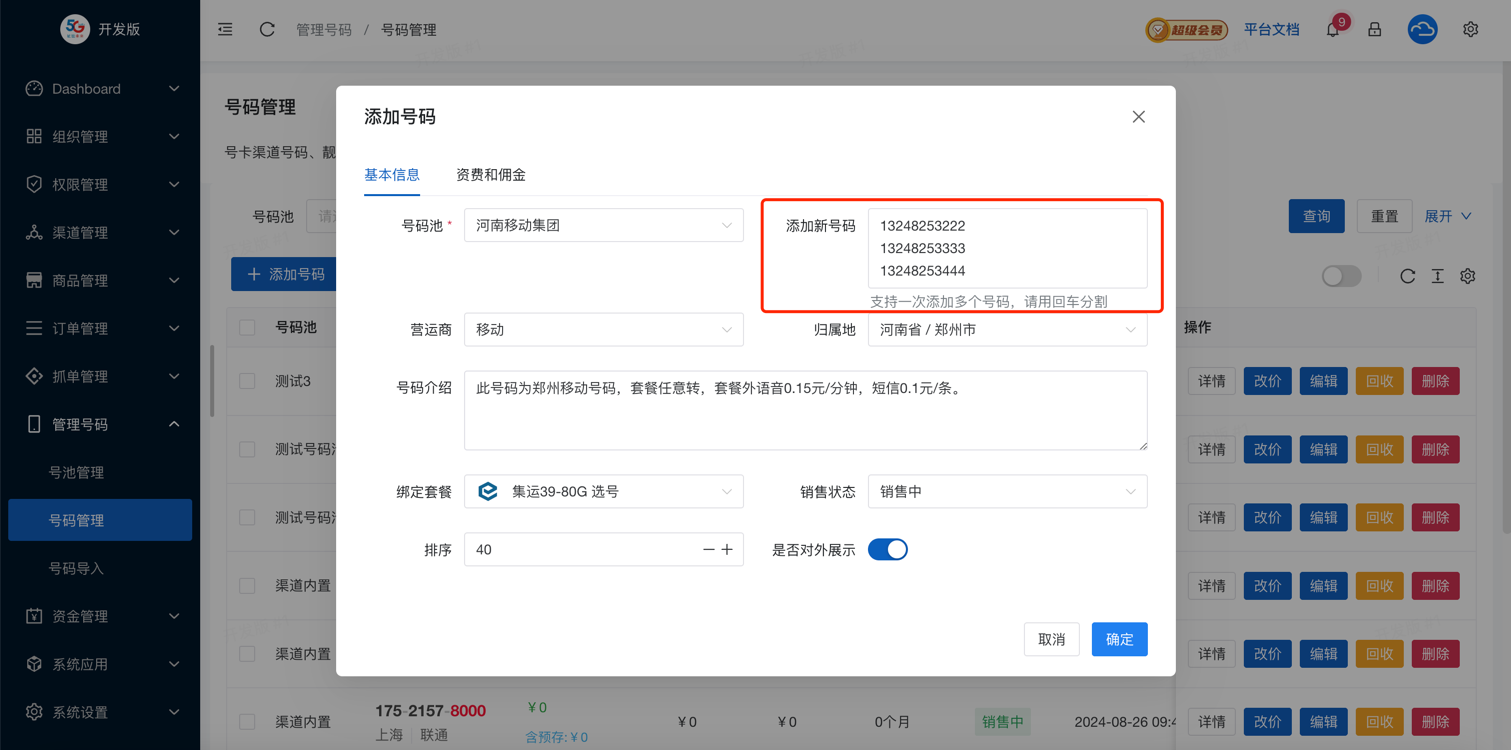Increase 排序 value with plus button
The width and height of the screenshot is (1511, 750).
click(727, 550)
